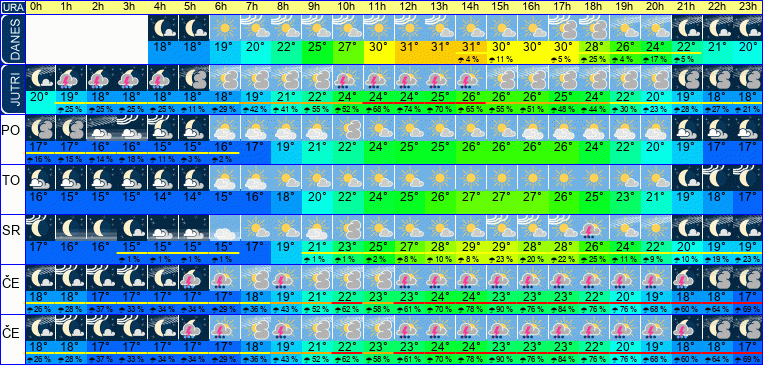
Task: Click the sunny icon for today at 6h
Action: tap(224, 28)
